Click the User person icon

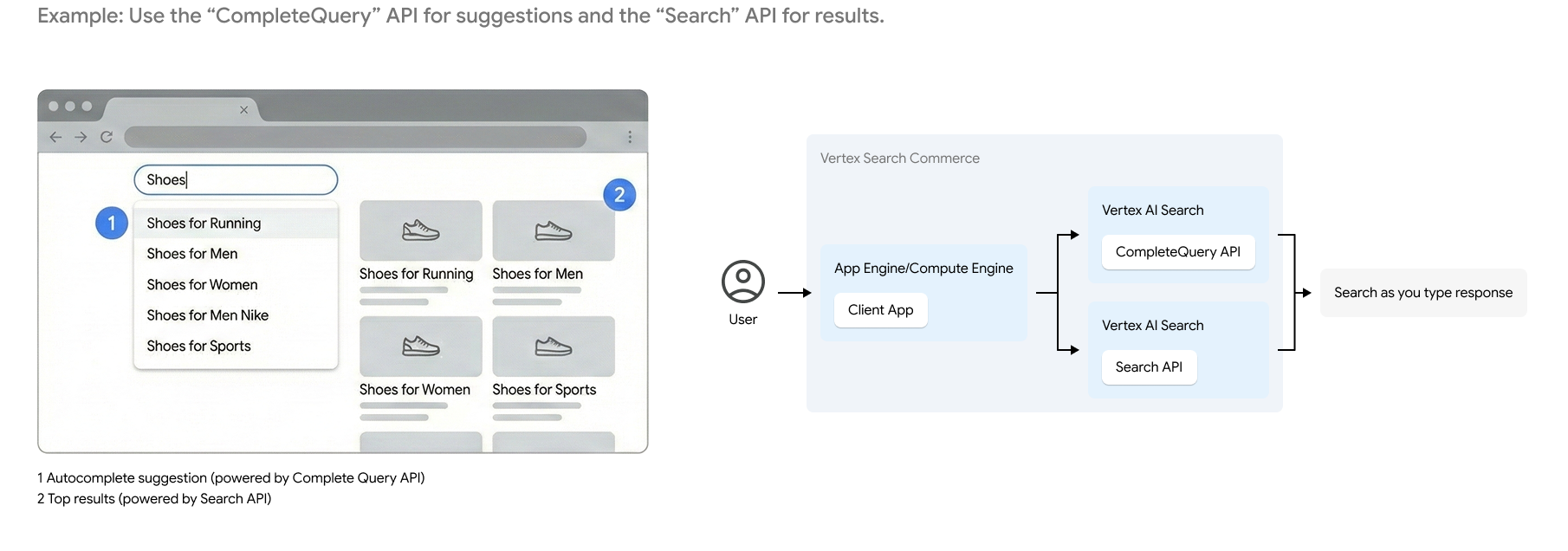tap(742, 282)
